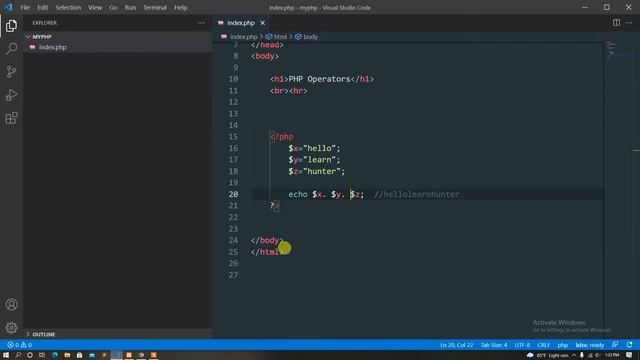Open the Manage gear icon
640x360 pixels.
click(x=11, y=327)
